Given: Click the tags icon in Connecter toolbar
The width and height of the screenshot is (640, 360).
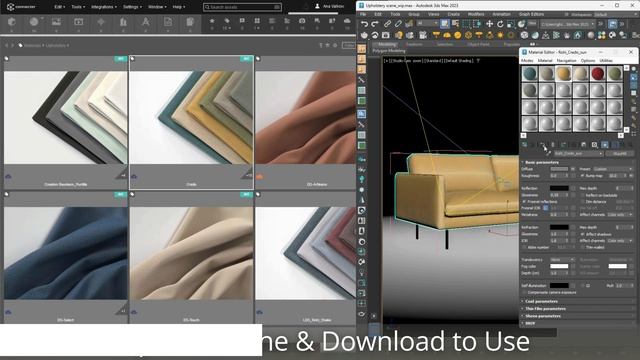Looking at the screenshot, I should (x=227, y=20).
